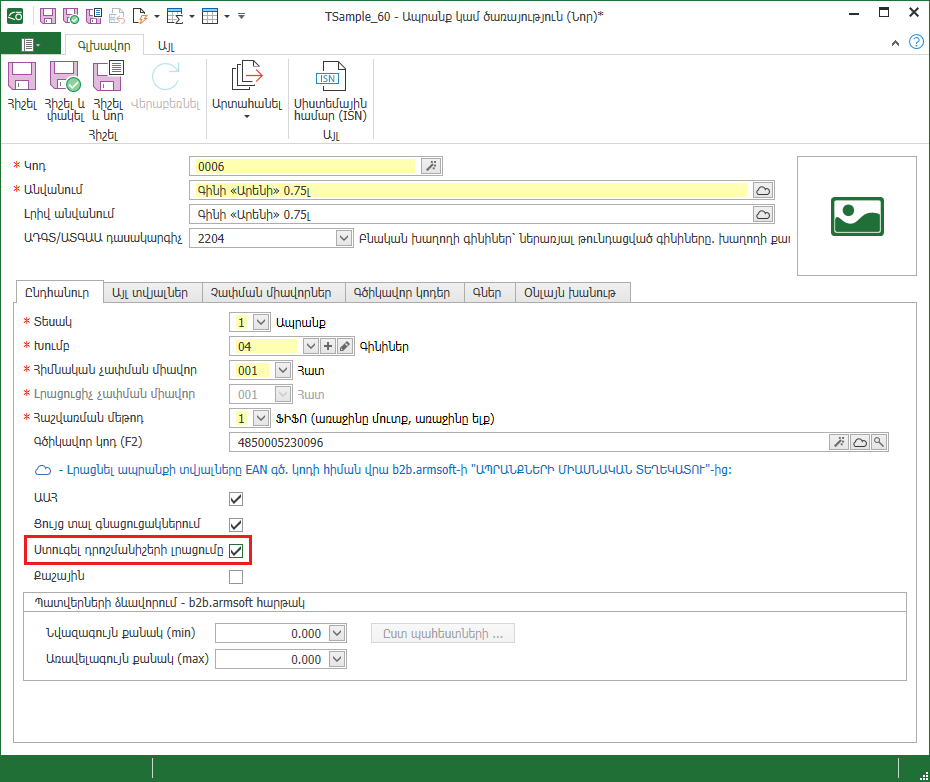
Task: Toggle the ԱԱՀ checkbox
Action: (236, 498)
